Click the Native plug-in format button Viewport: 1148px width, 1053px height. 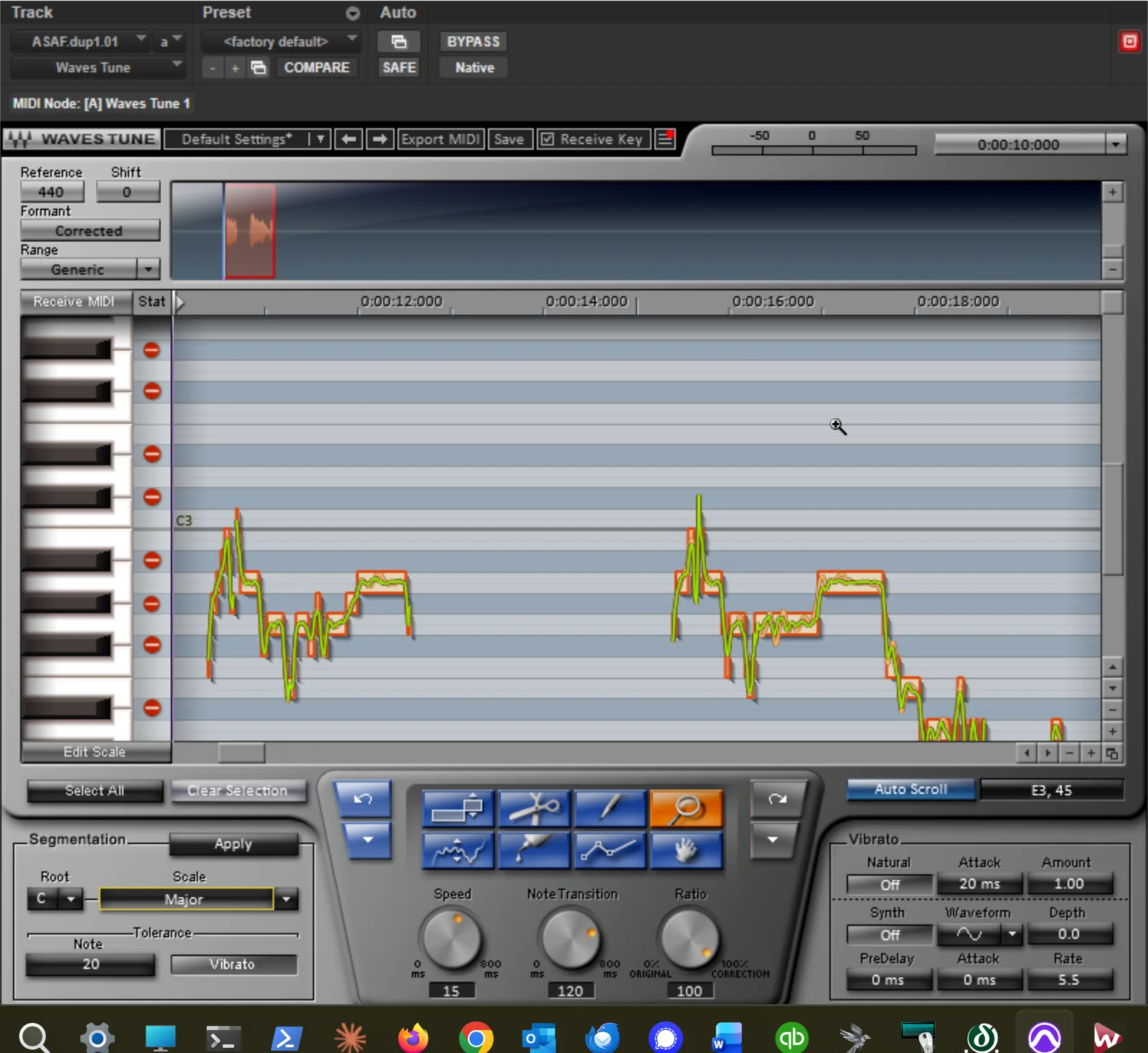tap(474, 67)
